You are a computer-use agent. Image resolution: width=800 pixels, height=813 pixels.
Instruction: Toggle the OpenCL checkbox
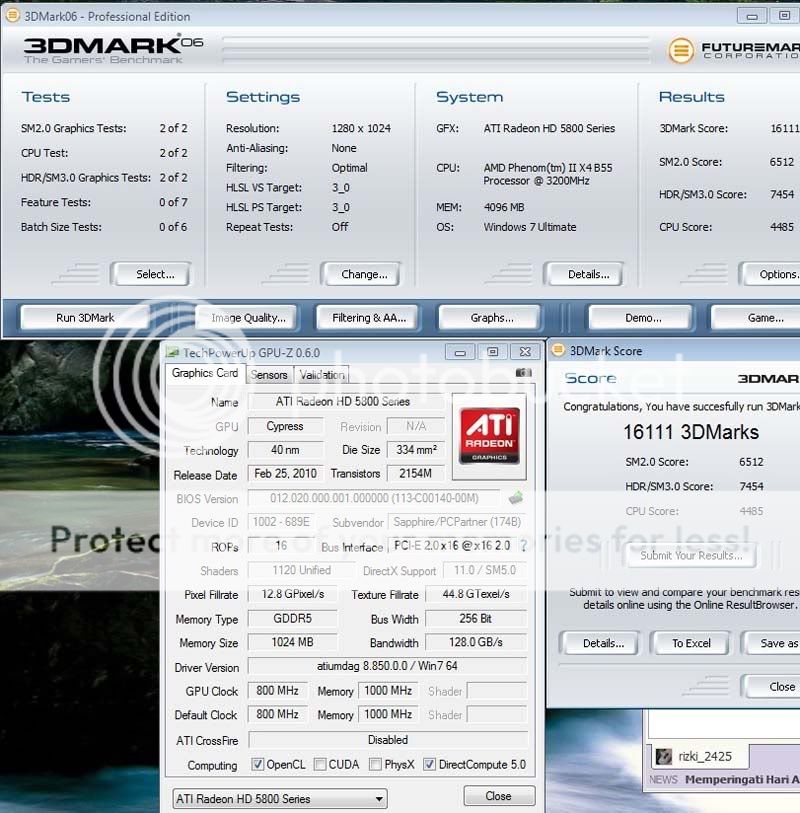coord(257,764)
